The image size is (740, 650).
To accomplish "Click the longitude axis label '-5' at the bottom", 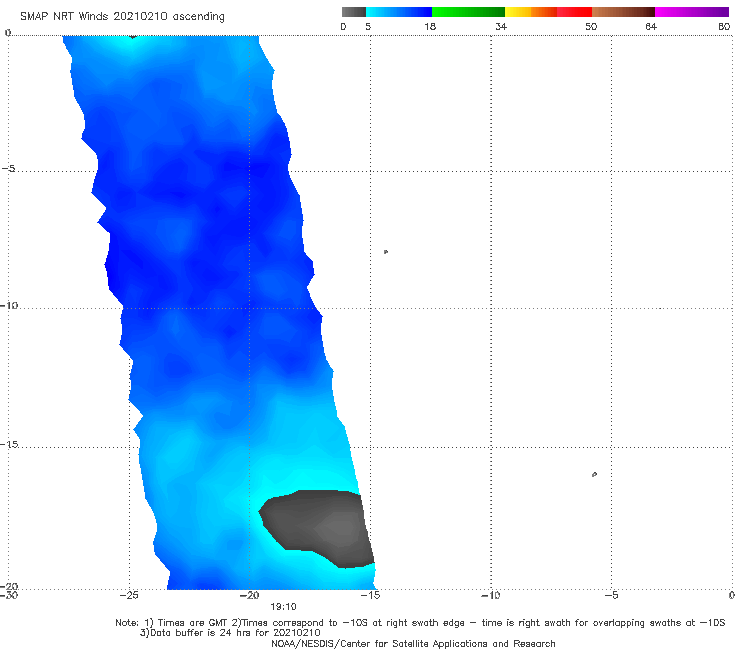I will (x=611, y=595).
